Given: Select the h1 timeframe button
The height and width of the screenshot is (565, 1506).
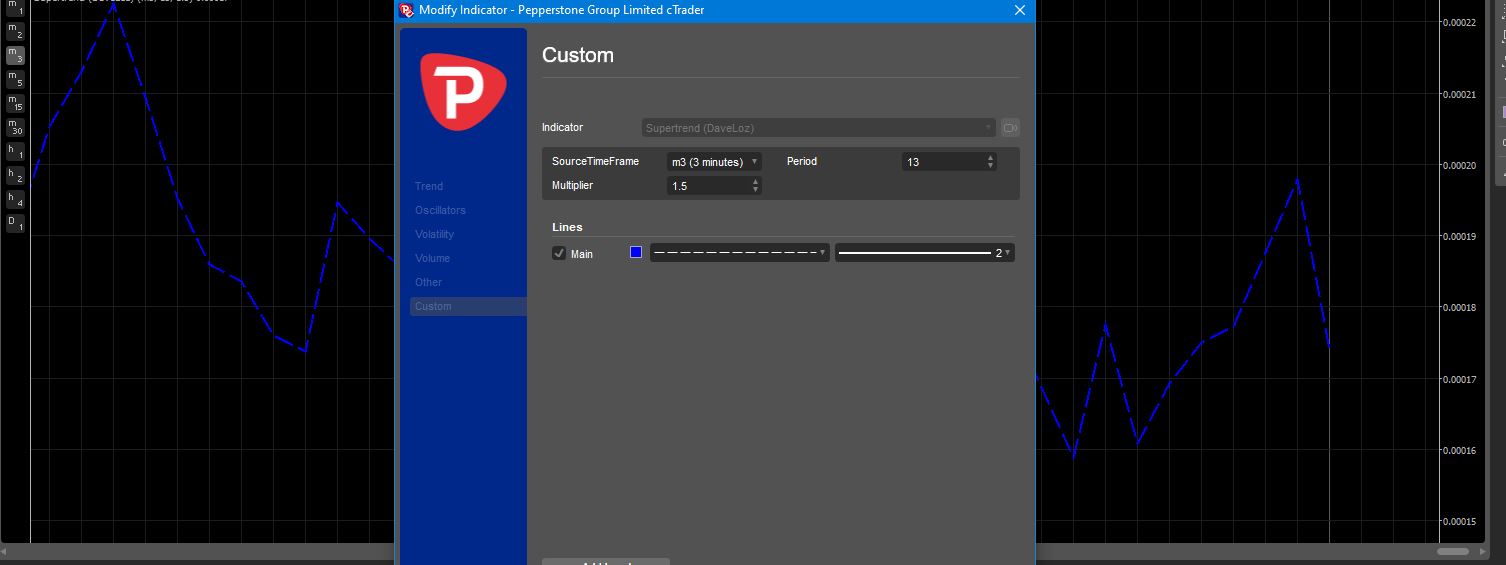Looking at the screenshot, I should click(15, 151).
